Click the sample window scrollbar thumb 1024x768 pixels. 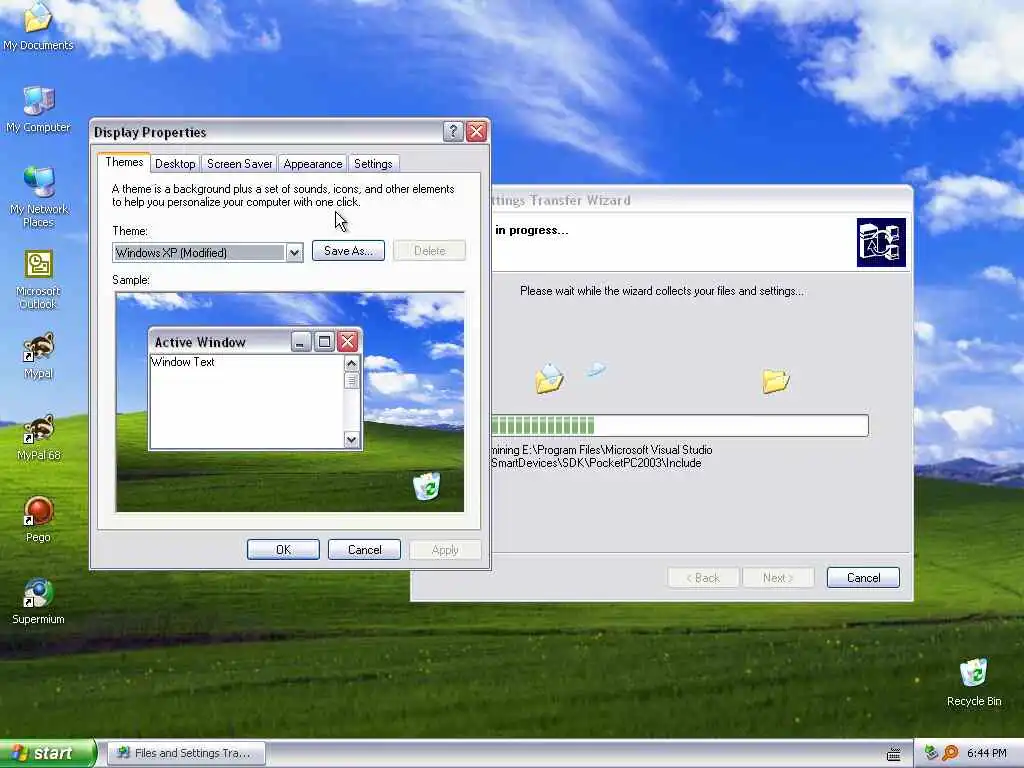(351, 381)
